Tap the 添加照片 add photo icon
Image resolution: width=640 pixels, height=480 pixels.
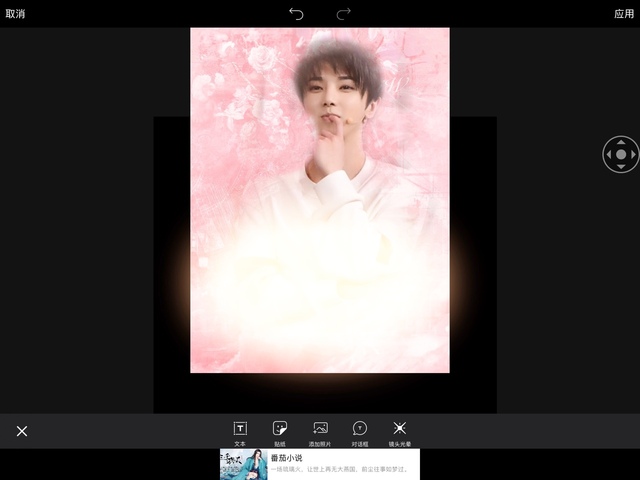click(x=320, y=429)
